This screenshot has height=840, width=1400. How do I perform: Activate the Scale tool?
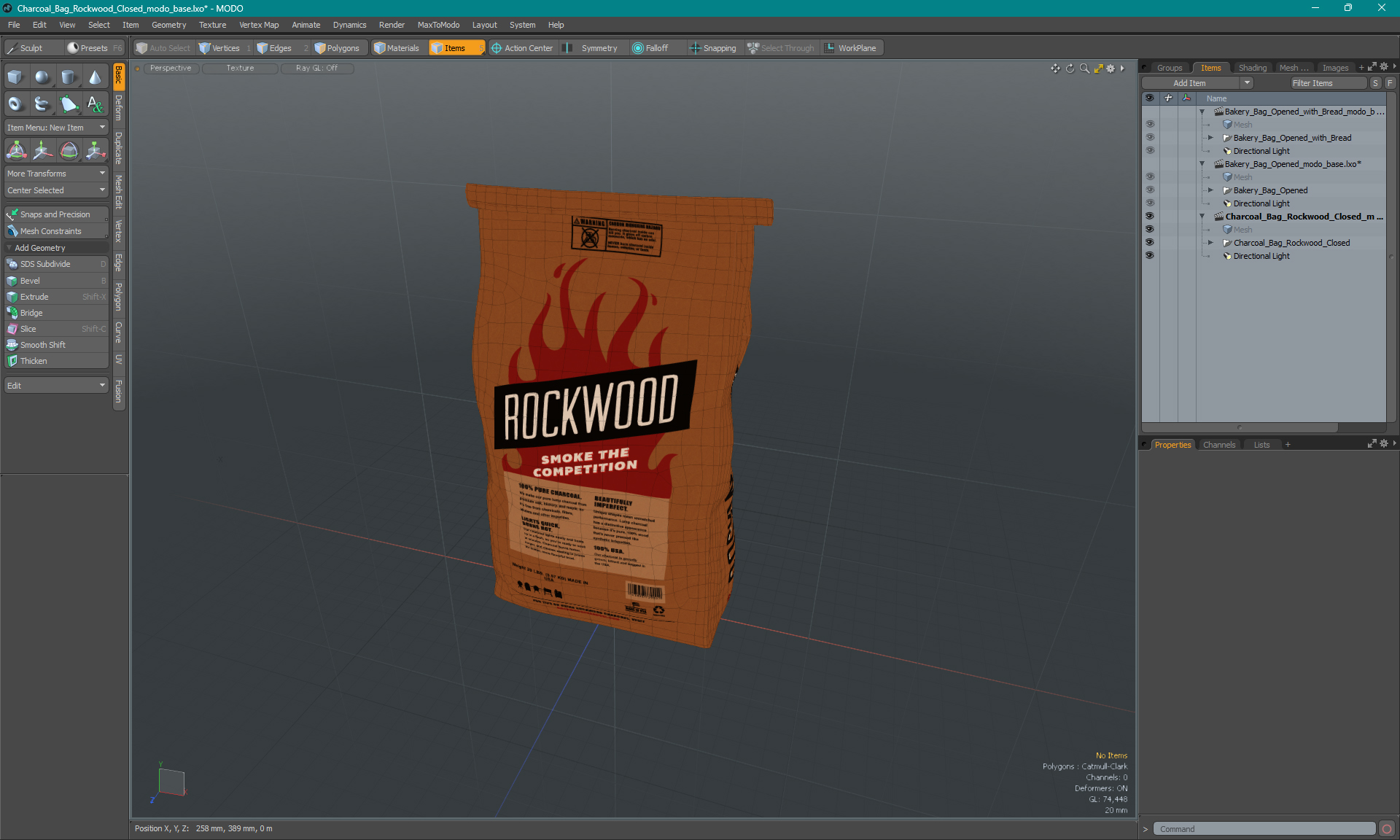(x=96, y=151)
